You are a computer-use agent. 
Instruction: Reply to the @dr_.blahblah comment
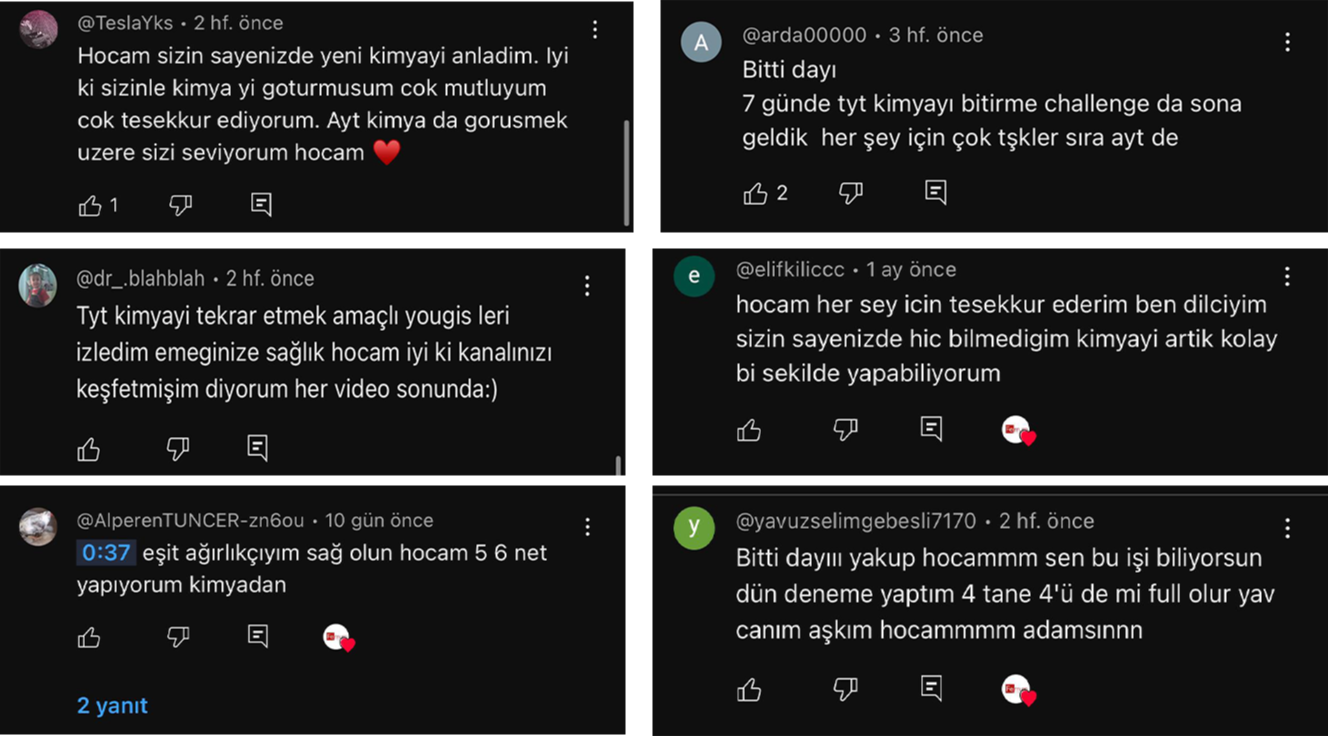point(258,448)
